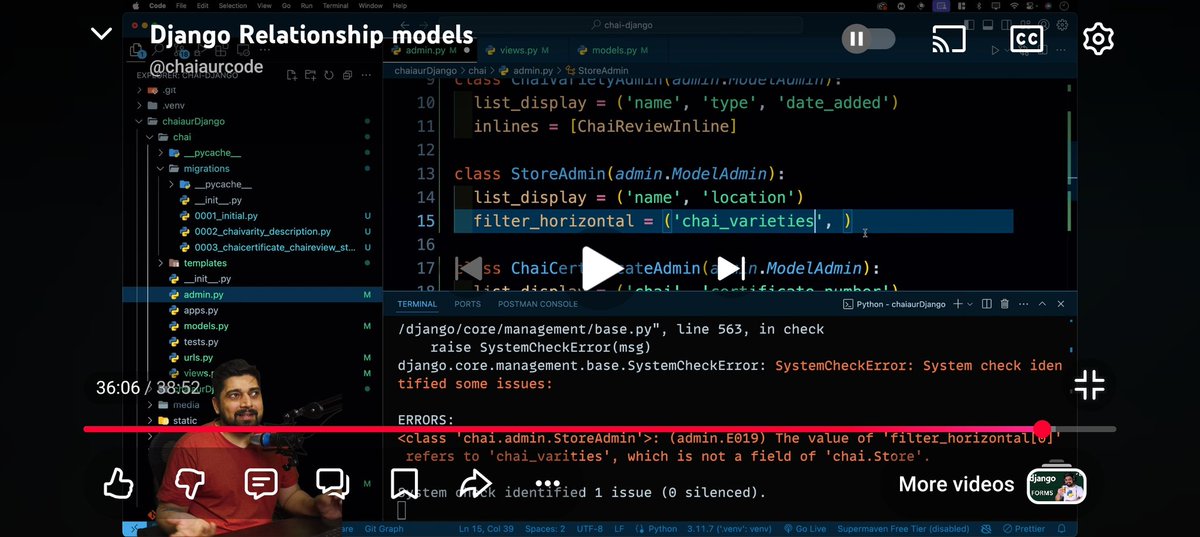Click the progress bar scrubber handle
The height and width of the screenshot is (537, 1200).
[x=1042, y=429]
